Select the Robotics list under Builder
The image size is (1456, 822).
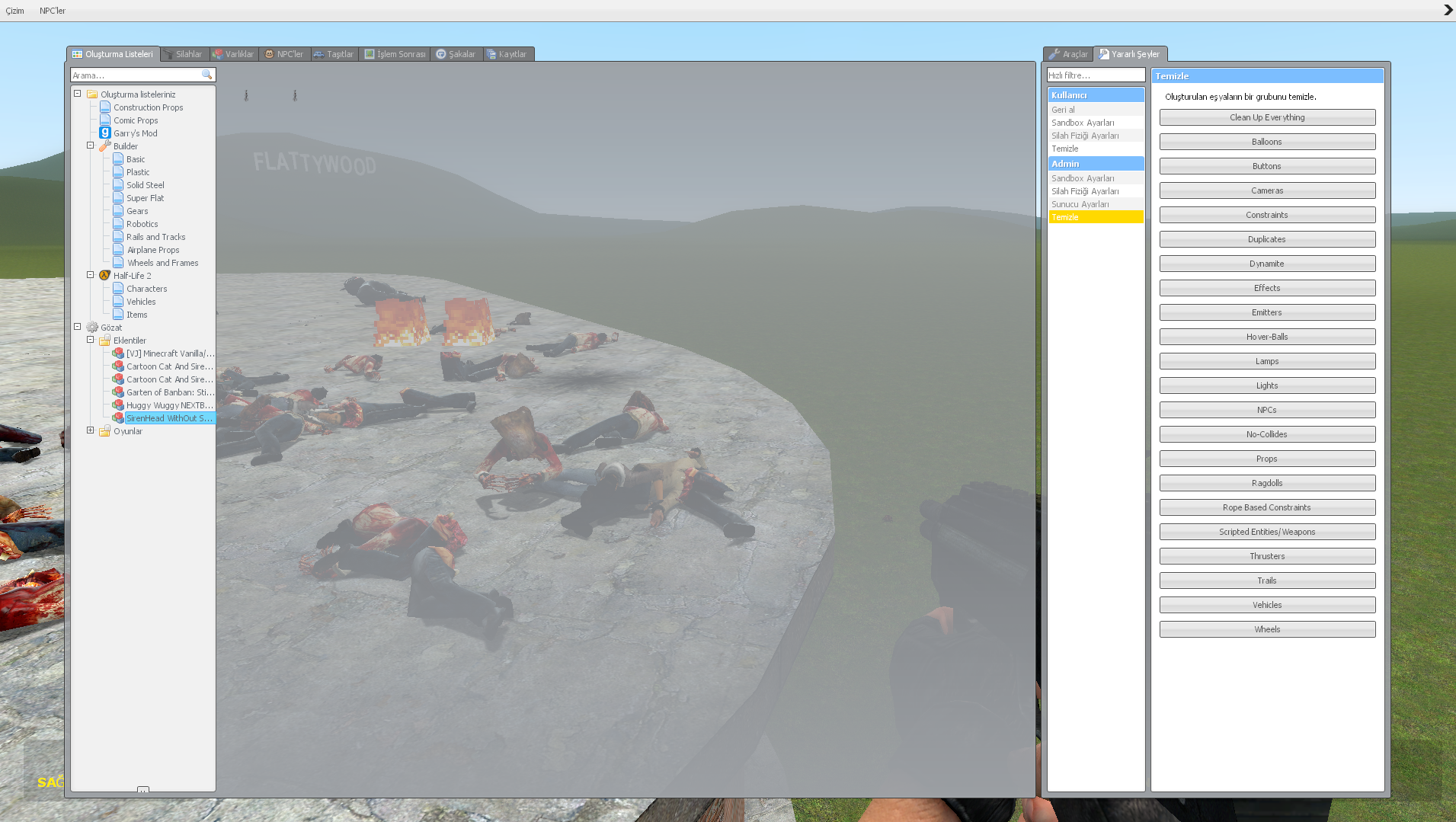tap(142, 224)
